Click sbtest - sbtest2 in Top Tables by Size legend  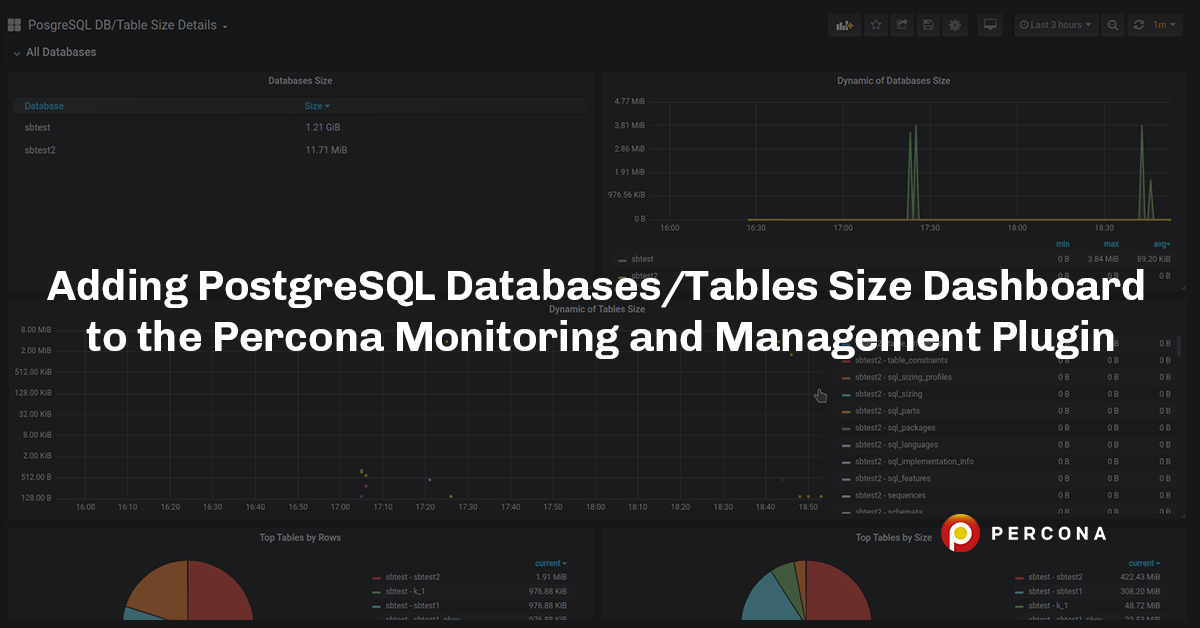pos(1055,577)
